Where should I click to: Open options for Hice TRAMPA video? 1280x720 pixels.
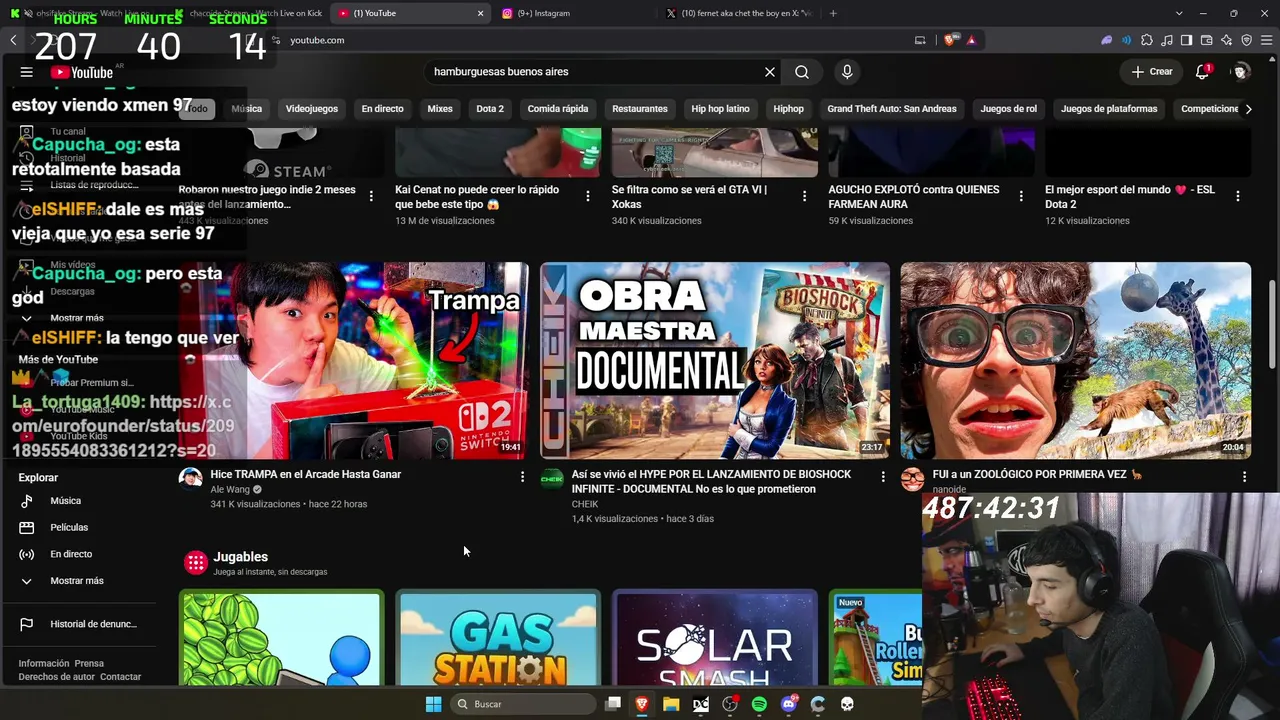(x=522, y=477)
